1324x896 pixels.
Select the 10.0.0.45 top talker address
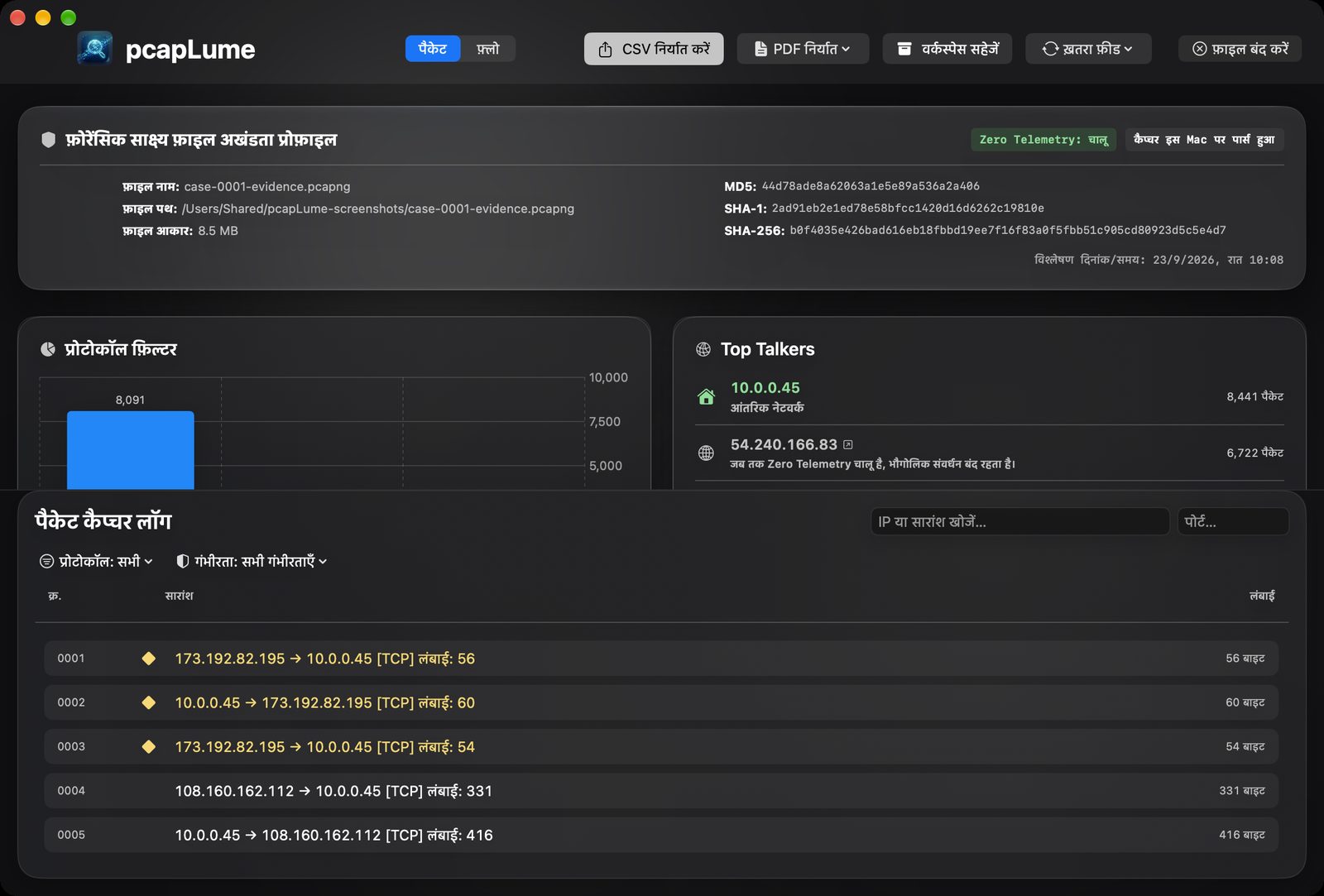(x=765, y=387)
